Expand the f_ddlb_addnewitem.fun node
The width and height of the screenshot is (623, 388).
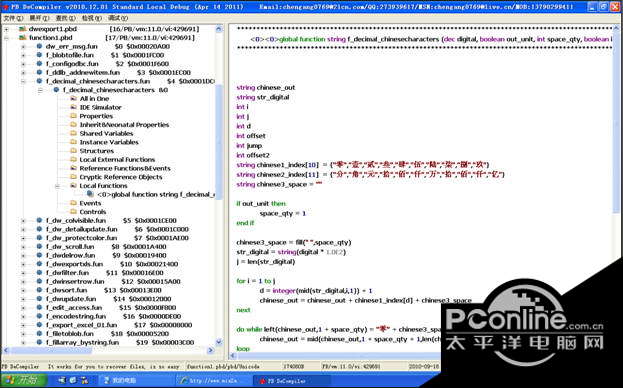click(23, 73)
